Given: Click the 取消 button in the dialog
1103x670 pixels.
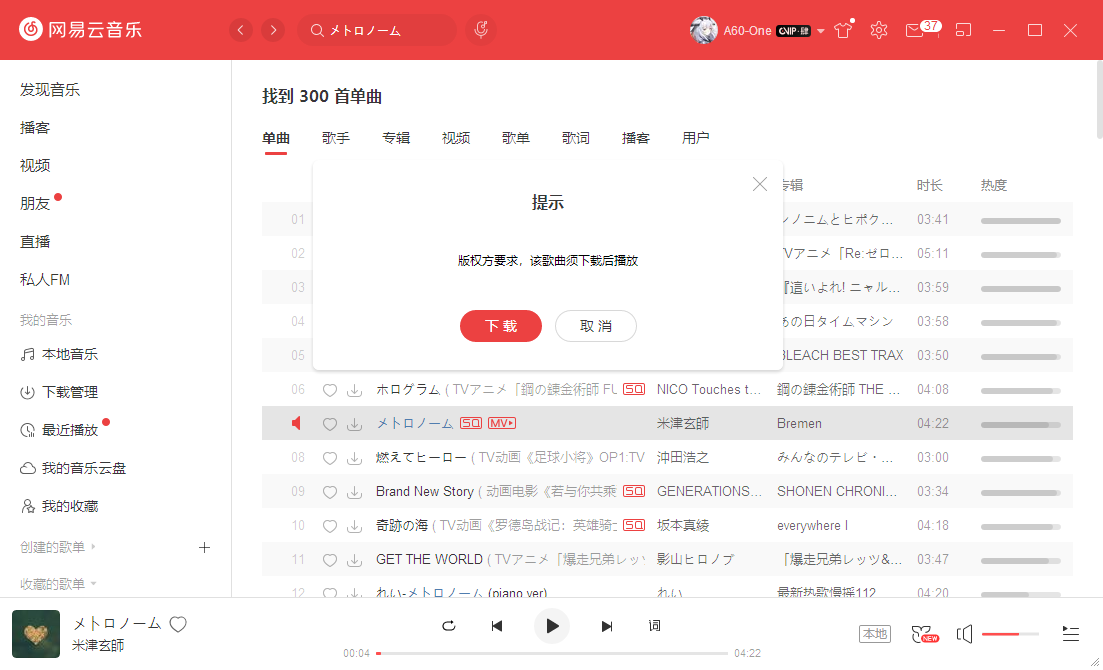Looking at the screenshot, I should tap(596, 326).
